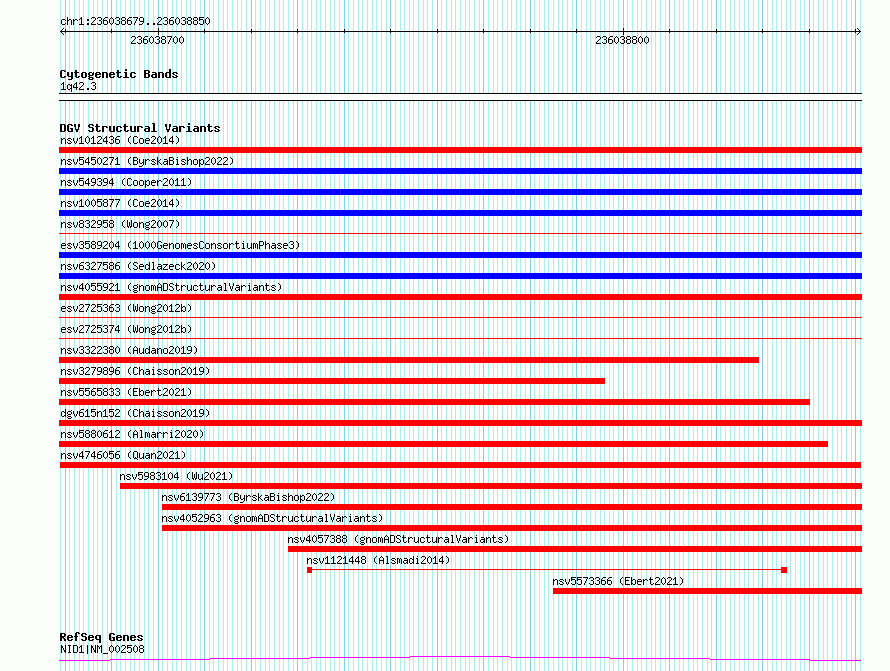Click the blue bar under nsv6327586

[x=460, y=276]
